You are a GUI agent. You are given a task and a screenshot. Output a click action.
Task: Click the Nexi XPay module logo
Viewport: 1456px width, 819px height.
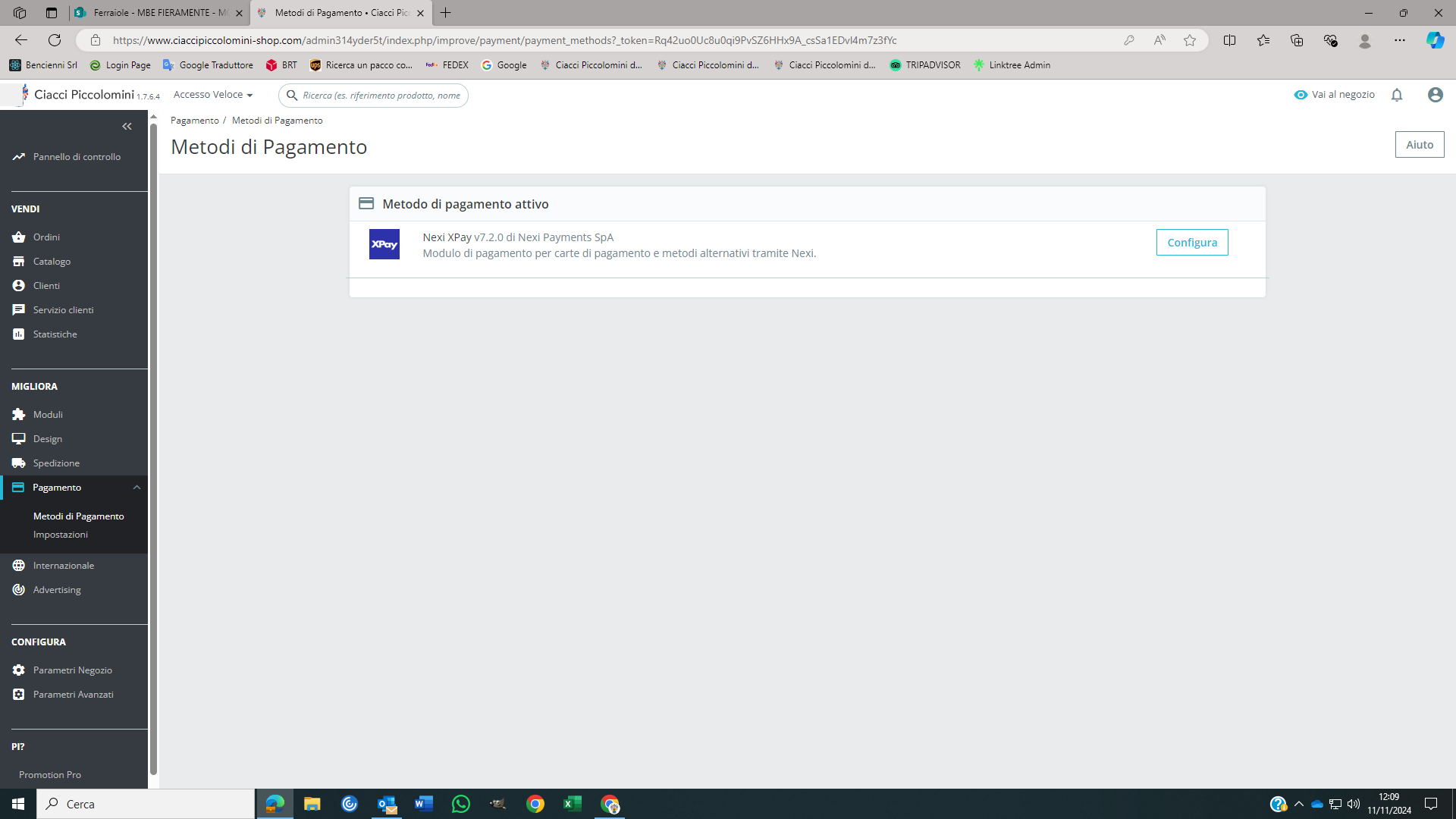point(384,244)
